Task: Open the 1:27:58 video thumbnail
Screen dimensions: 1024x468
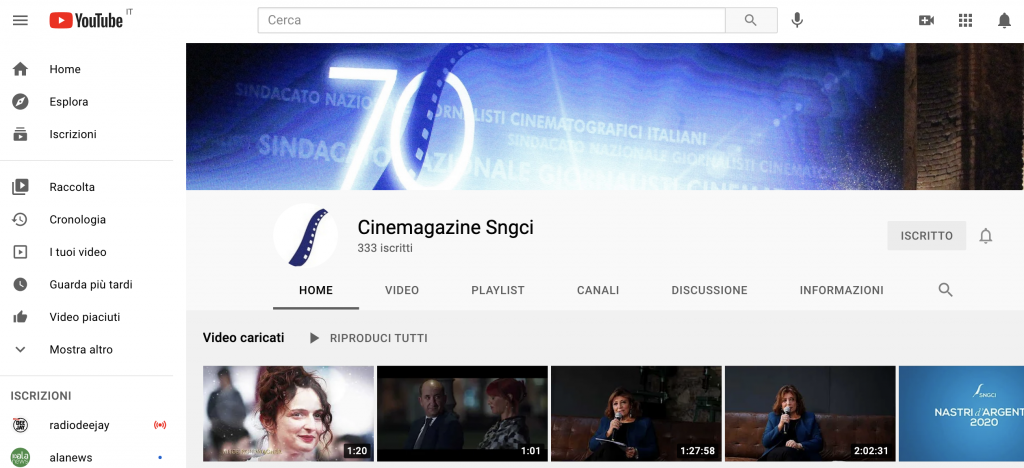Action: pos(636,413)
